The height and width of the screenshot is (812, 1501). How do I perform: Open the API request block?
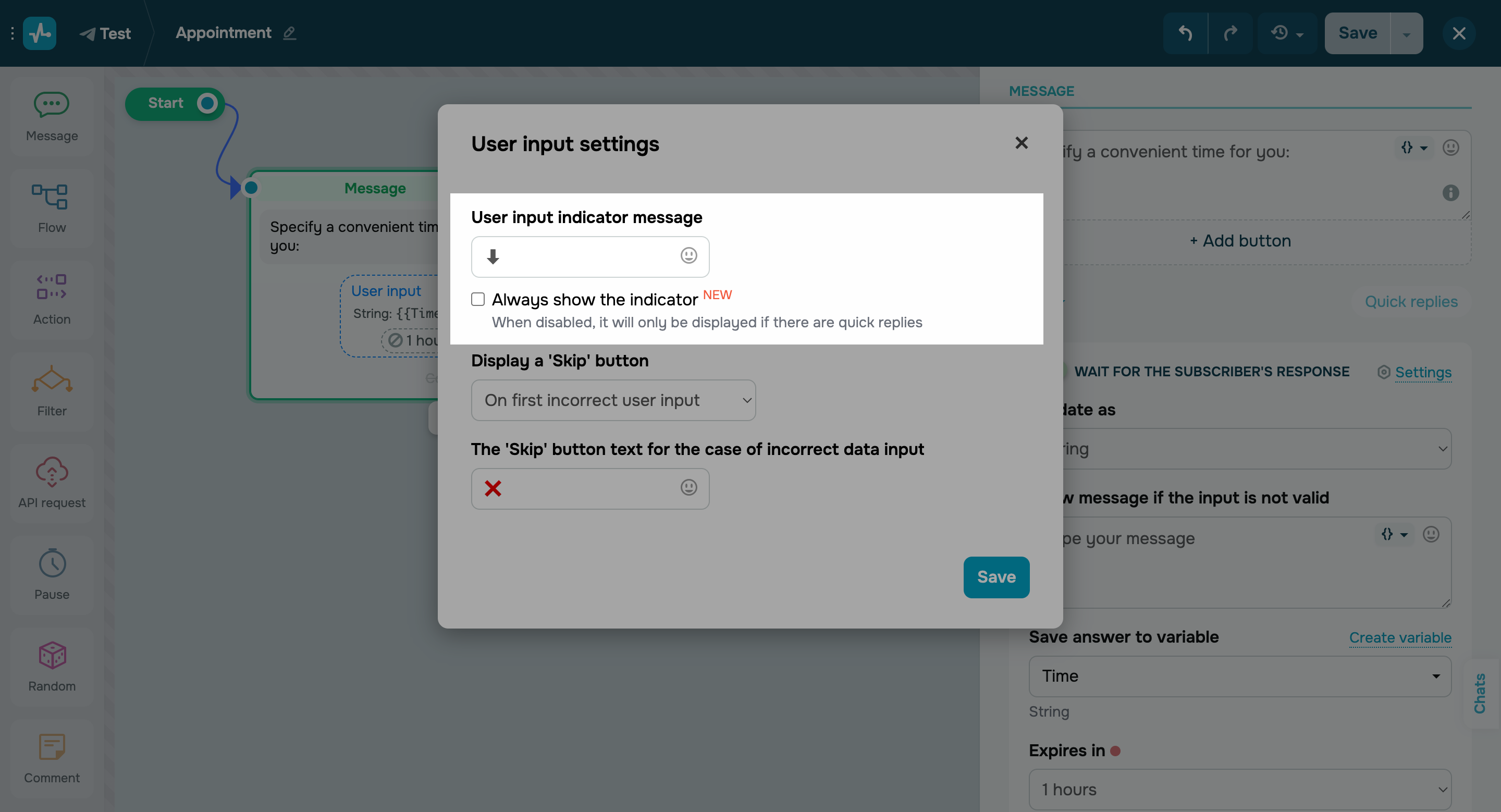(51, 482)
